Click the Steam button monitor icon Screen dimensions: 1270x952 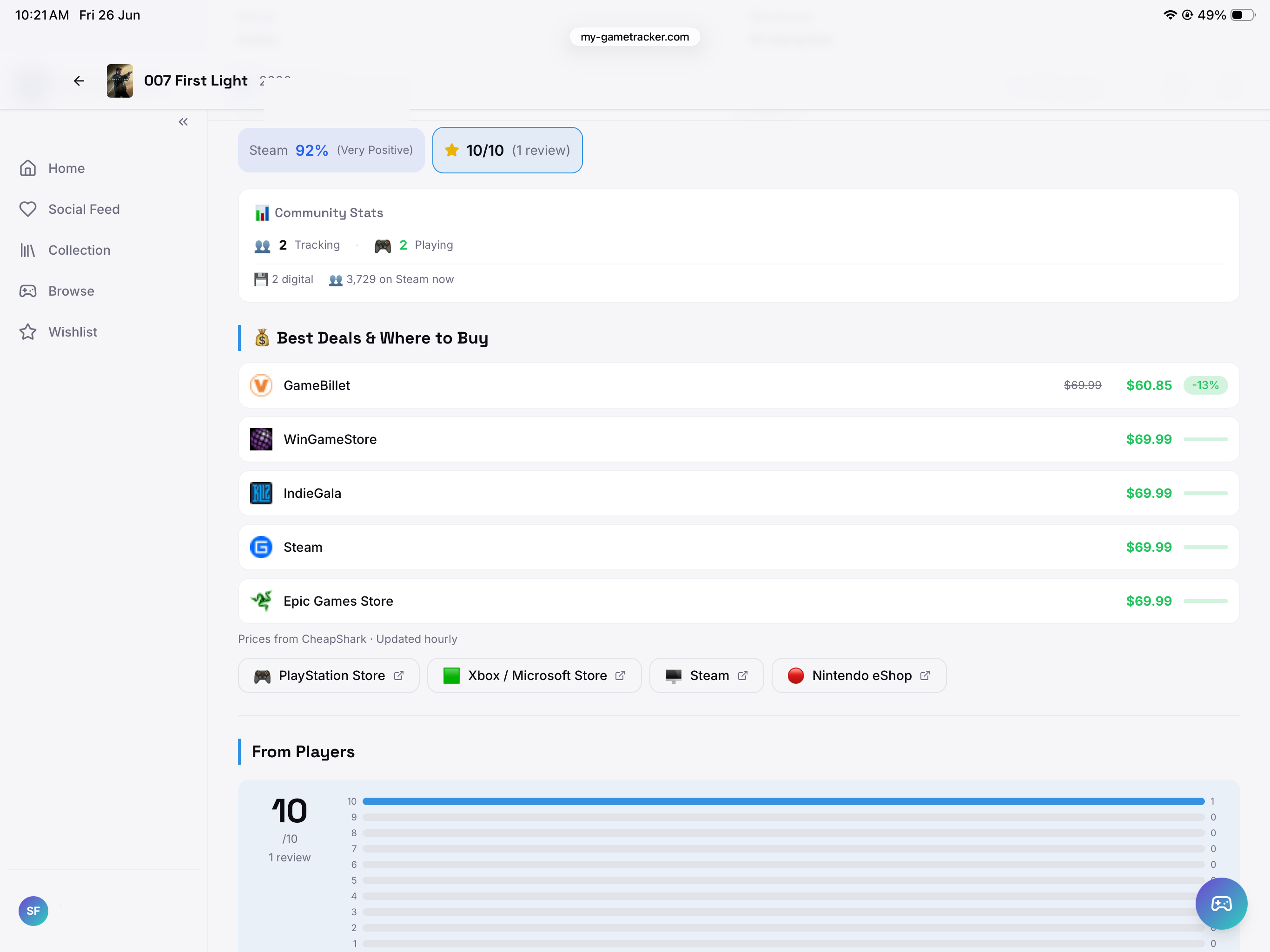coord(674,676)
